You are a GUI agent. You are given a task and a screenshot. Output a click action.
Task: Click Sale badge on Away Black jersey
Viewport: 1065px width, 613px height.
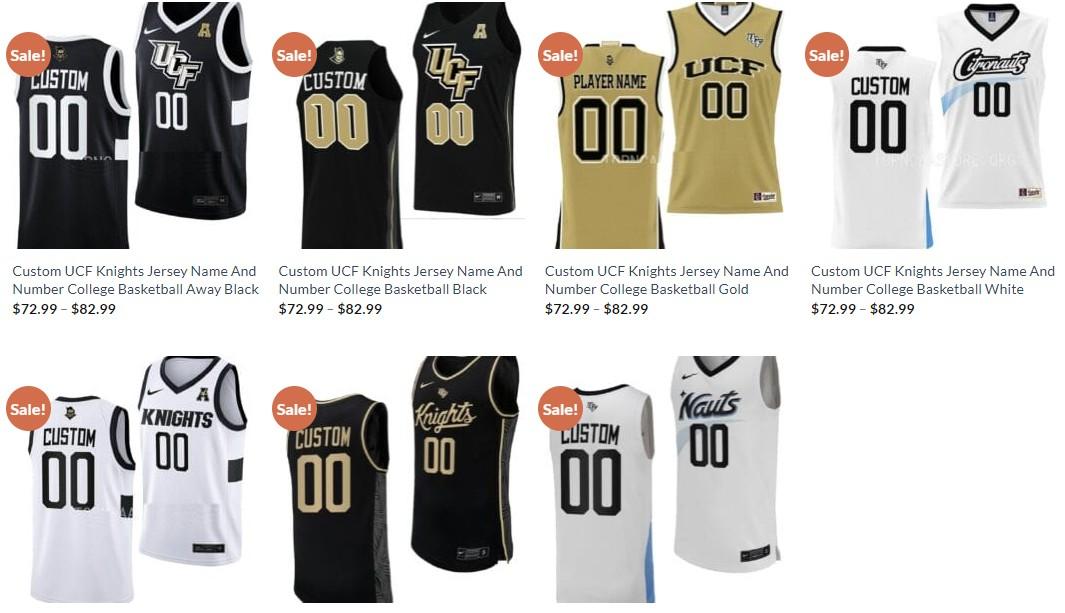[x=28, y=54]
